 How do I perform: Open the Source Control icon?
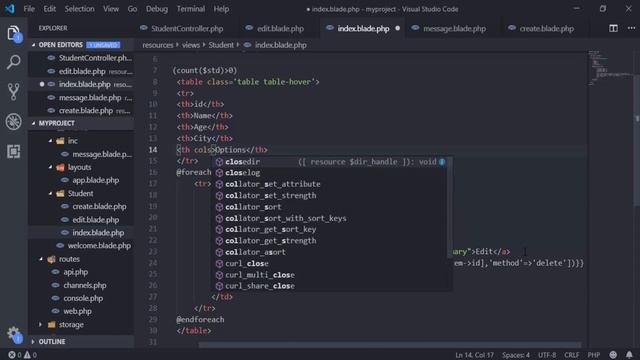tap(13, 92)
